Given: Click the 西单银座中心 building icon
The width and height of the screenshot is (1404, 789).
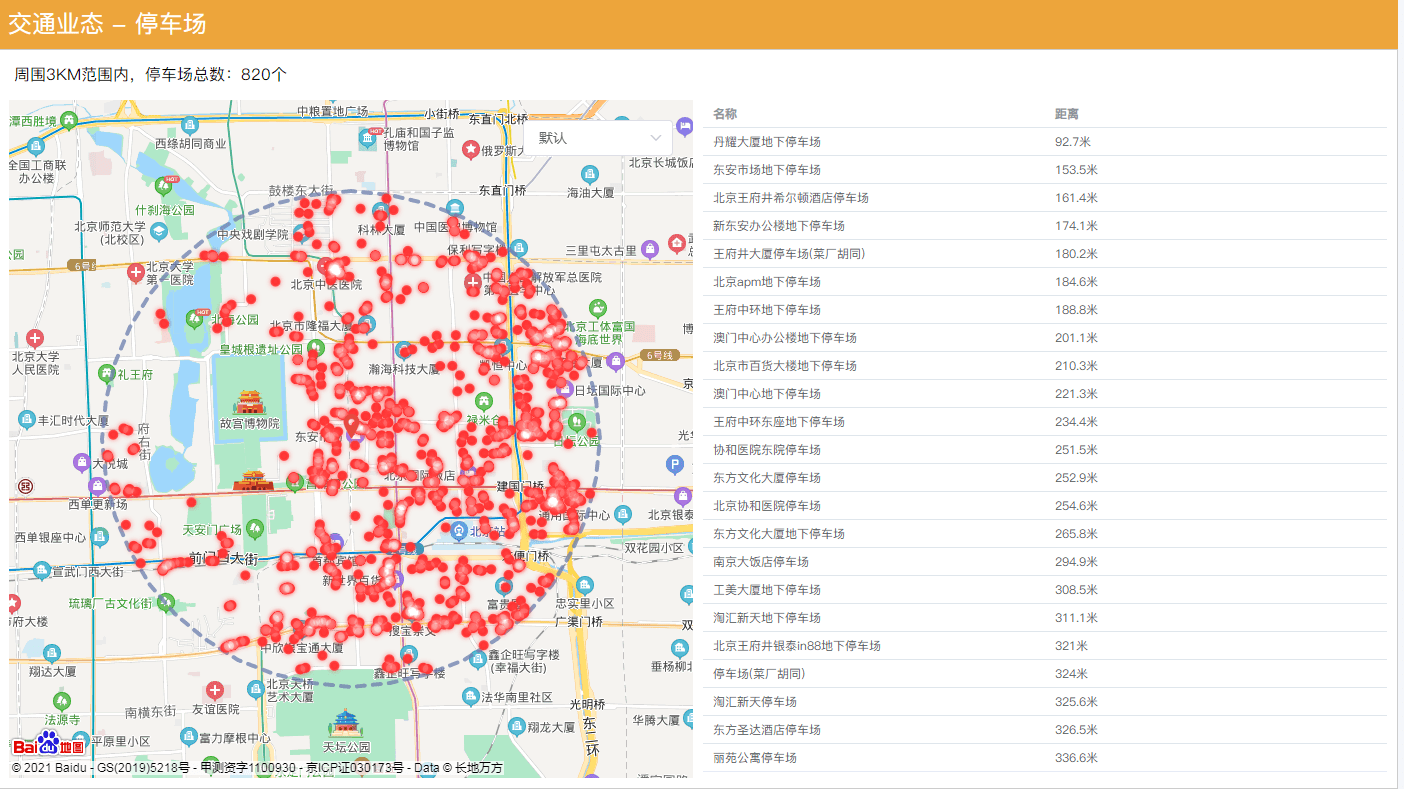Looking at the screenshot, I should [99, 537].
